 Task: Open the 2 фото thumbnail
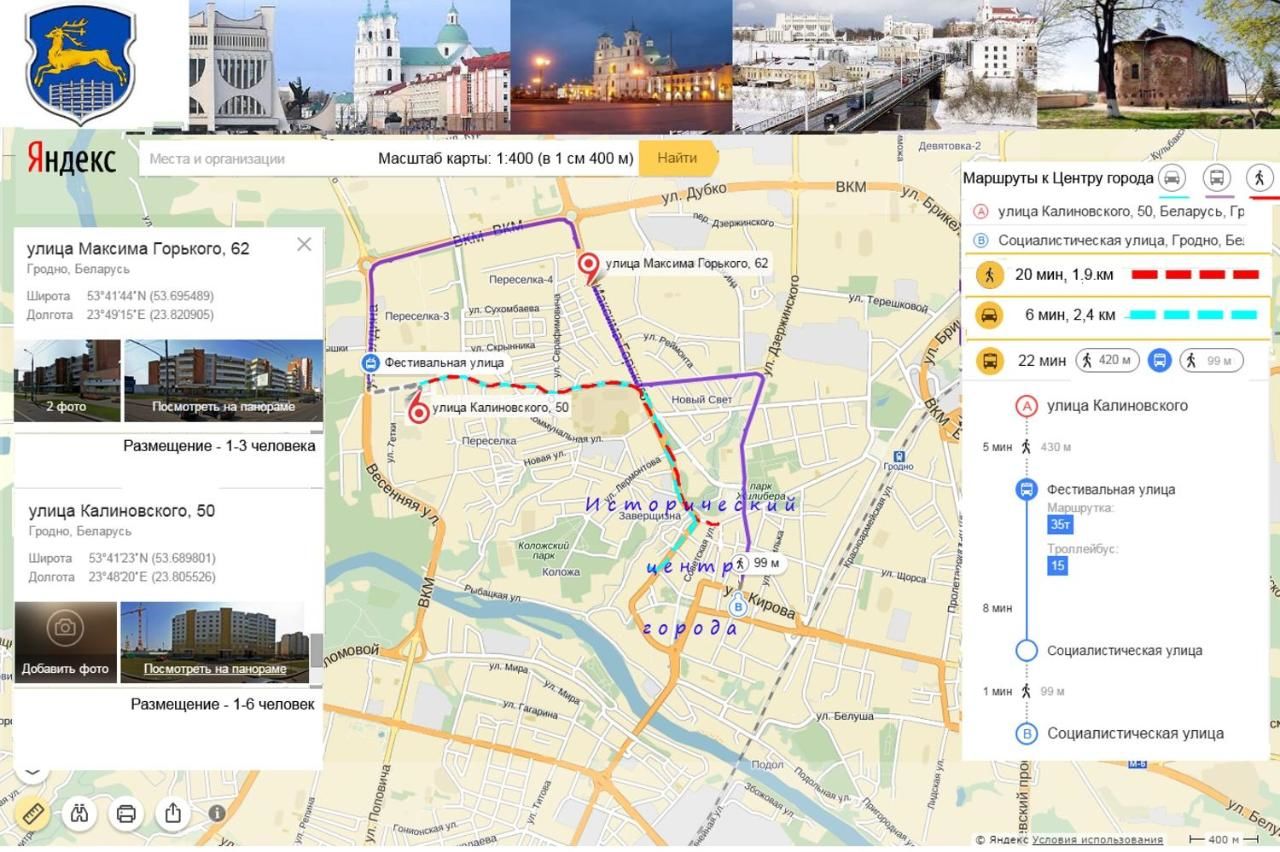[x=67, y=381]
